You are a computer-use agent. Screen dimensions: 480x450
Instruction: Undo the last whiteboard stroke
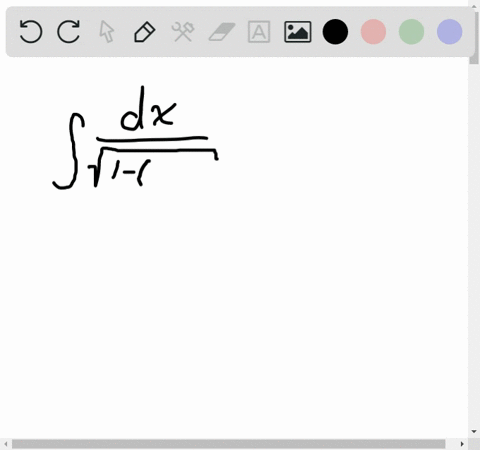31,32
